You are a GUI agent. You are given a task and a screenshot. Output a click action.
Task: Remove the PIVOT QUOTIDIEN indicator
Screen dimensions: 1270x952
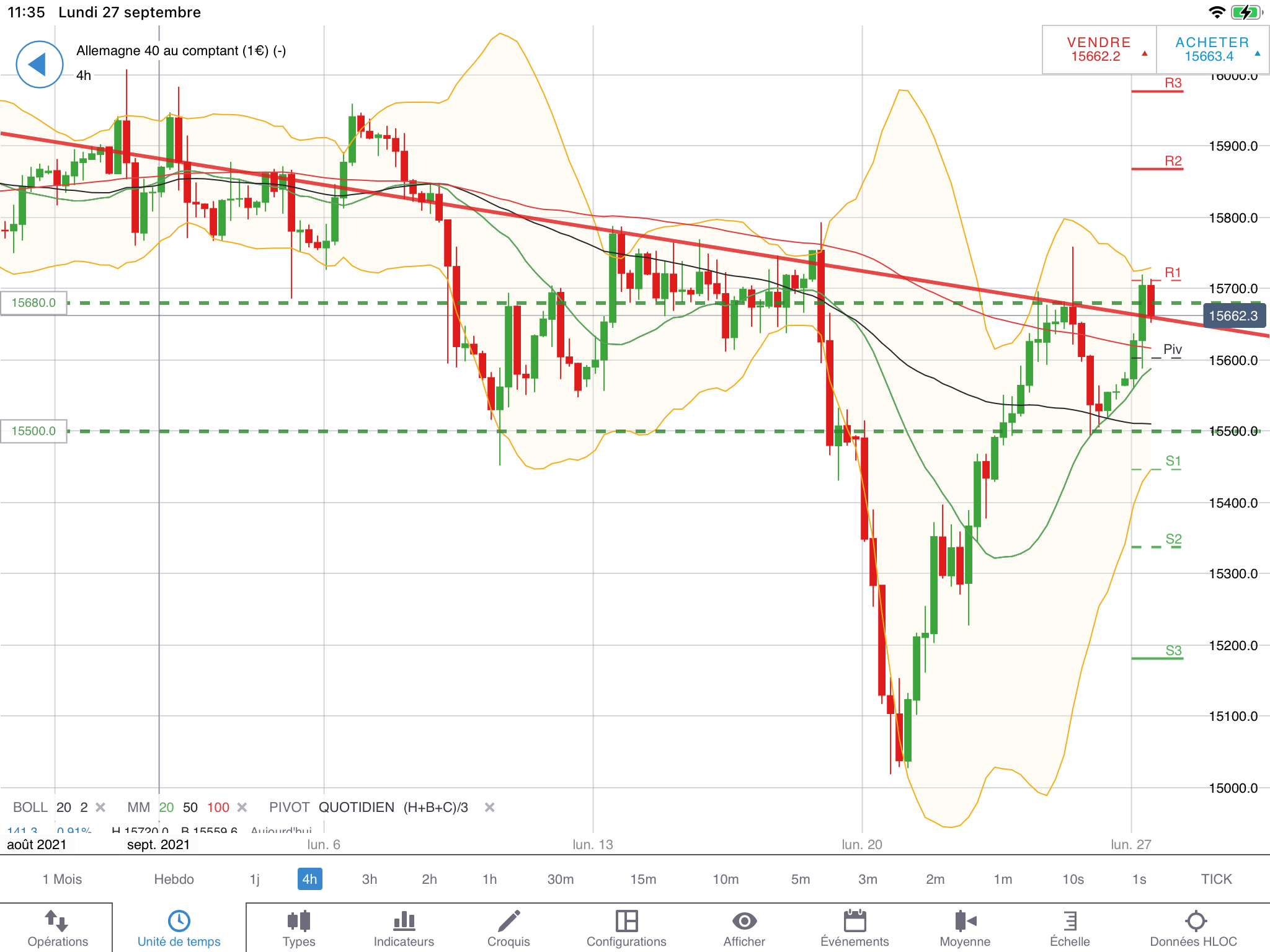pyautogui.click(x=489, y=807)
